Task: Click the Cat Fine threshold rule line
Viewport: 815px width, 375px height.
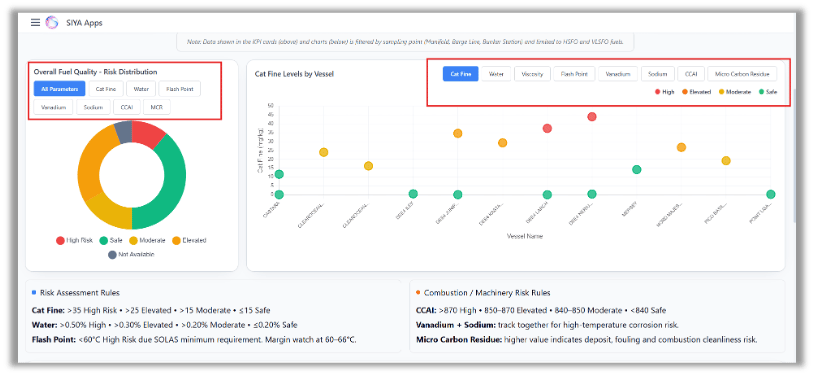Action: (151, 311)
